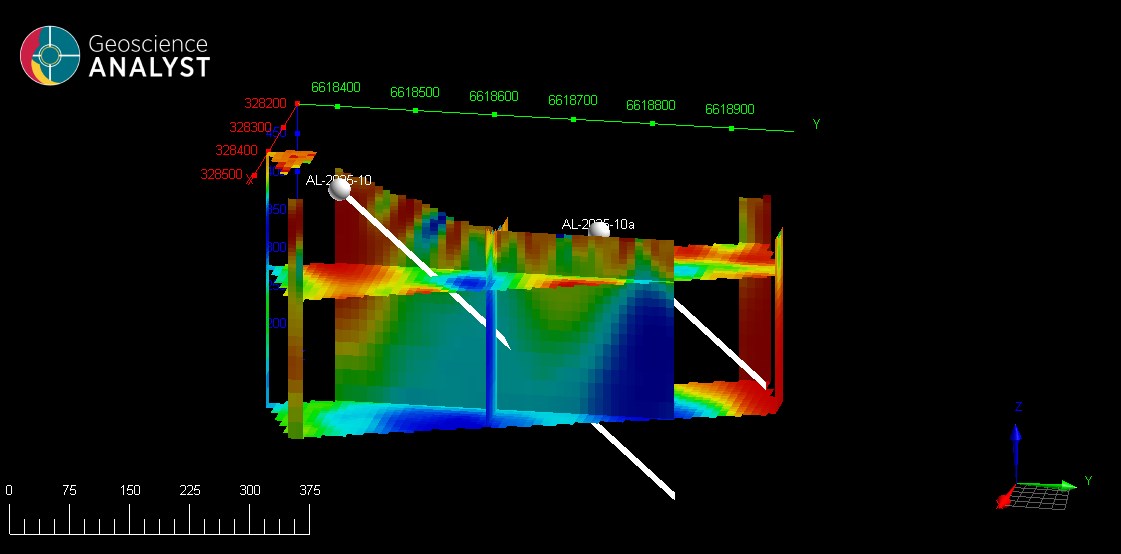The width and height of the screenshot is (1121, 554).
Task: Click the green Y label ending the northing axis
Action: tap(816, 125)
